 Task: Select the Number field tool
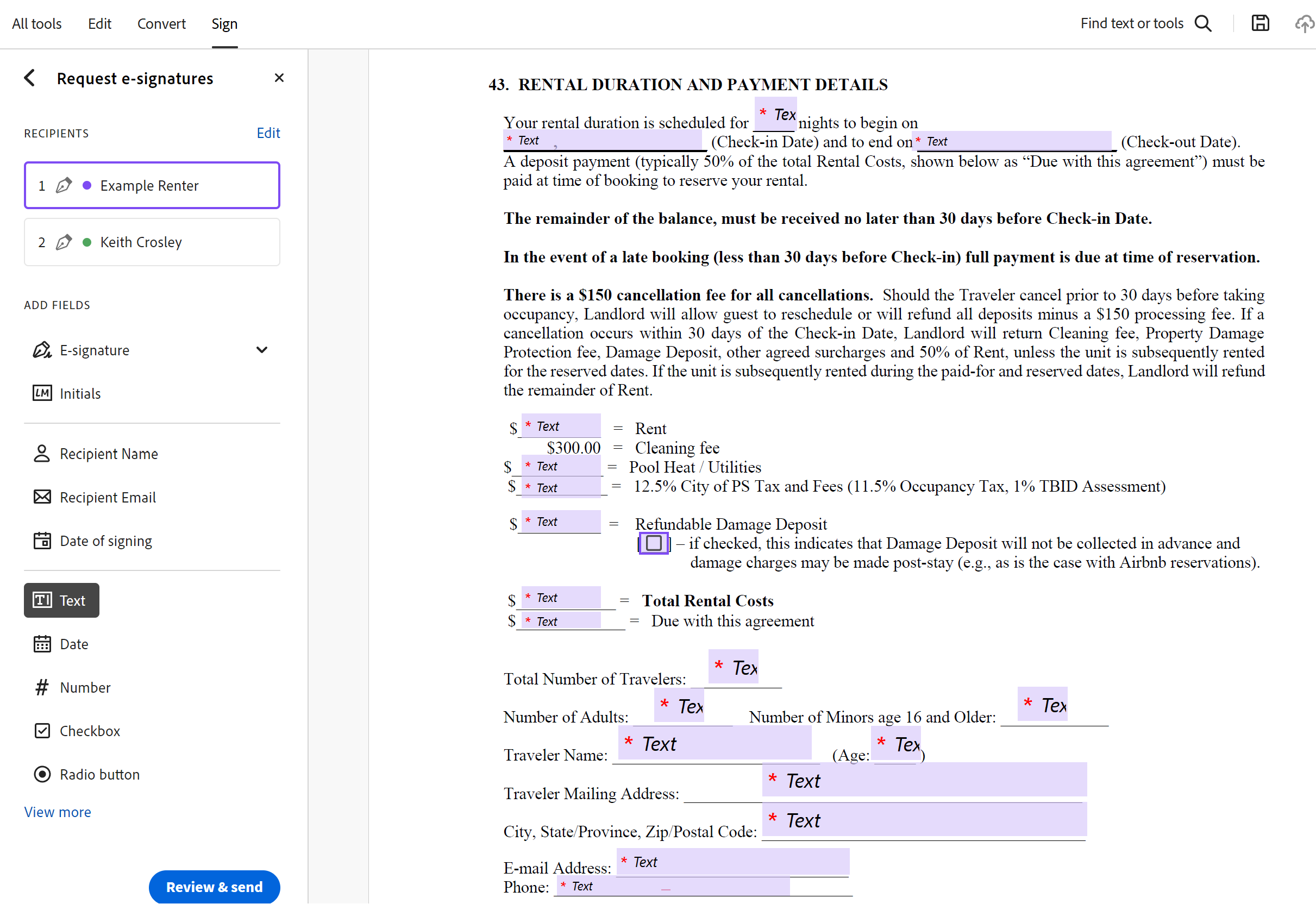(85, 687)
